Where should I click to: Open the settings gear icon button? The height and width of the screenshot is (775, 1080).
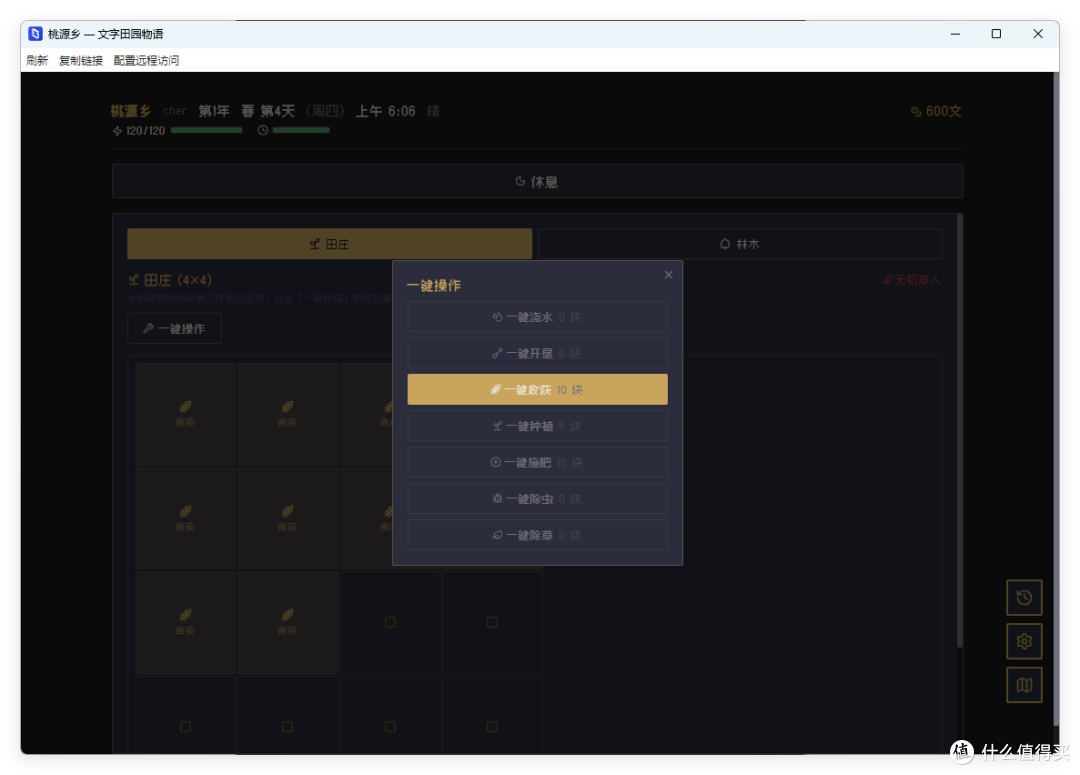1024,641
